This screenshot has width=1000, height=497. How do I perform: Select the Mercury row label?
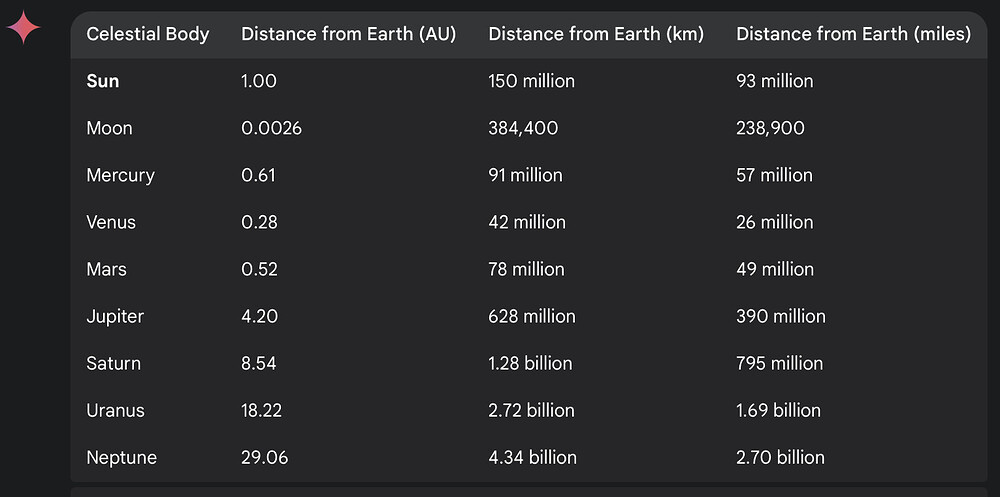point(121,175)
